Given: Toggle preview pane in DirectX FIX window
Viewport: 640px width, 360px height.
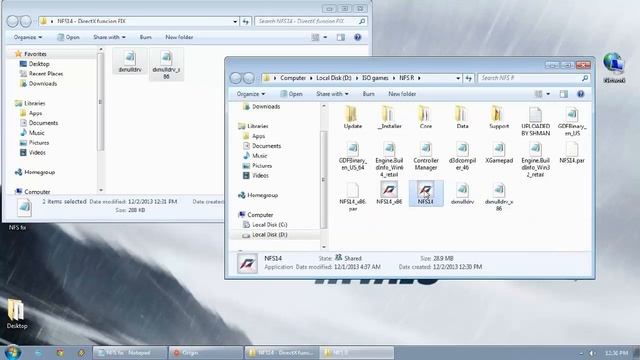Looking at the screenshot, I should coord(340,37).
